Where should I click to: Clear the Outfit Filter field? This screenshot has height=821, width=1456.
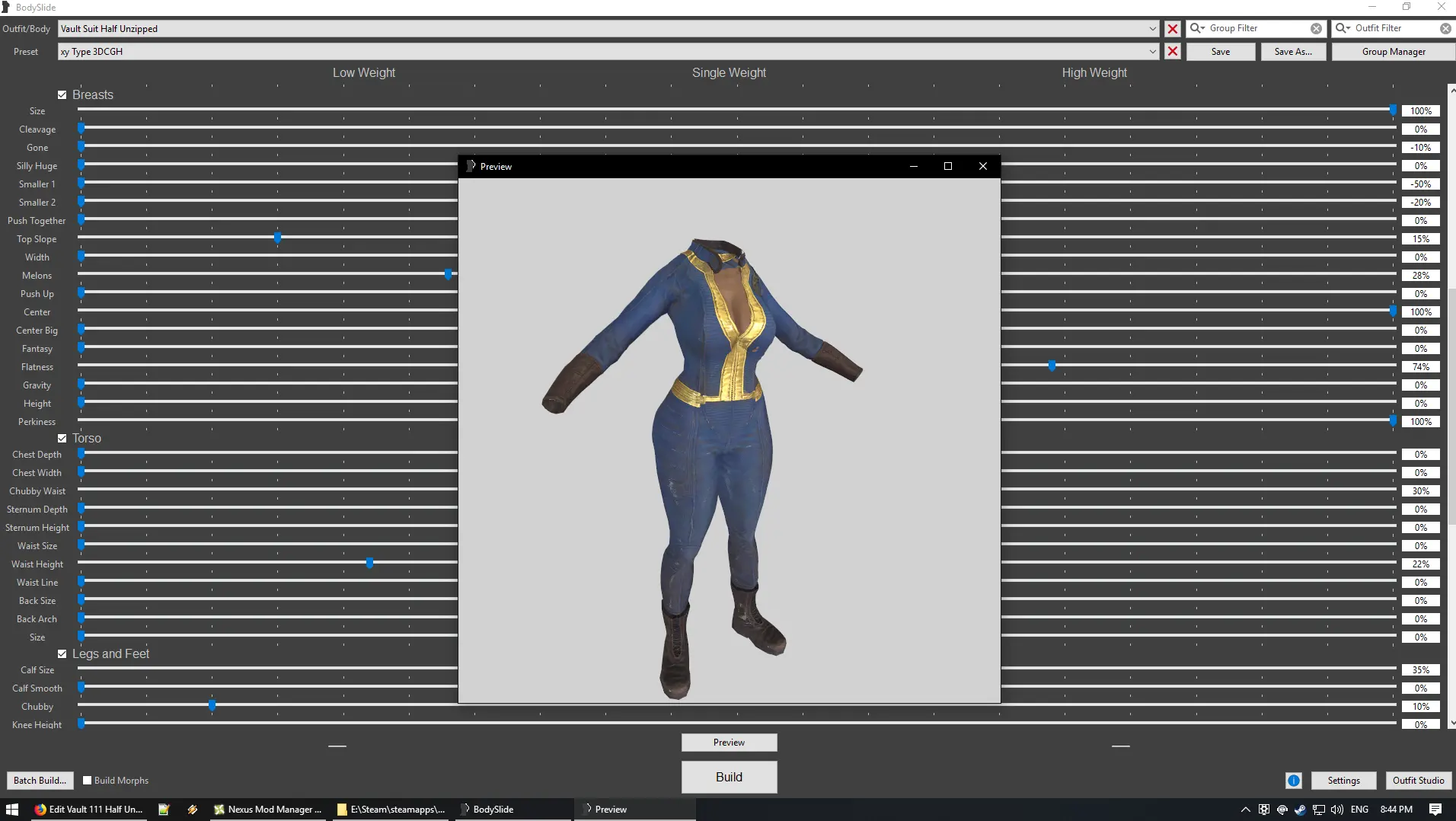1445,28
